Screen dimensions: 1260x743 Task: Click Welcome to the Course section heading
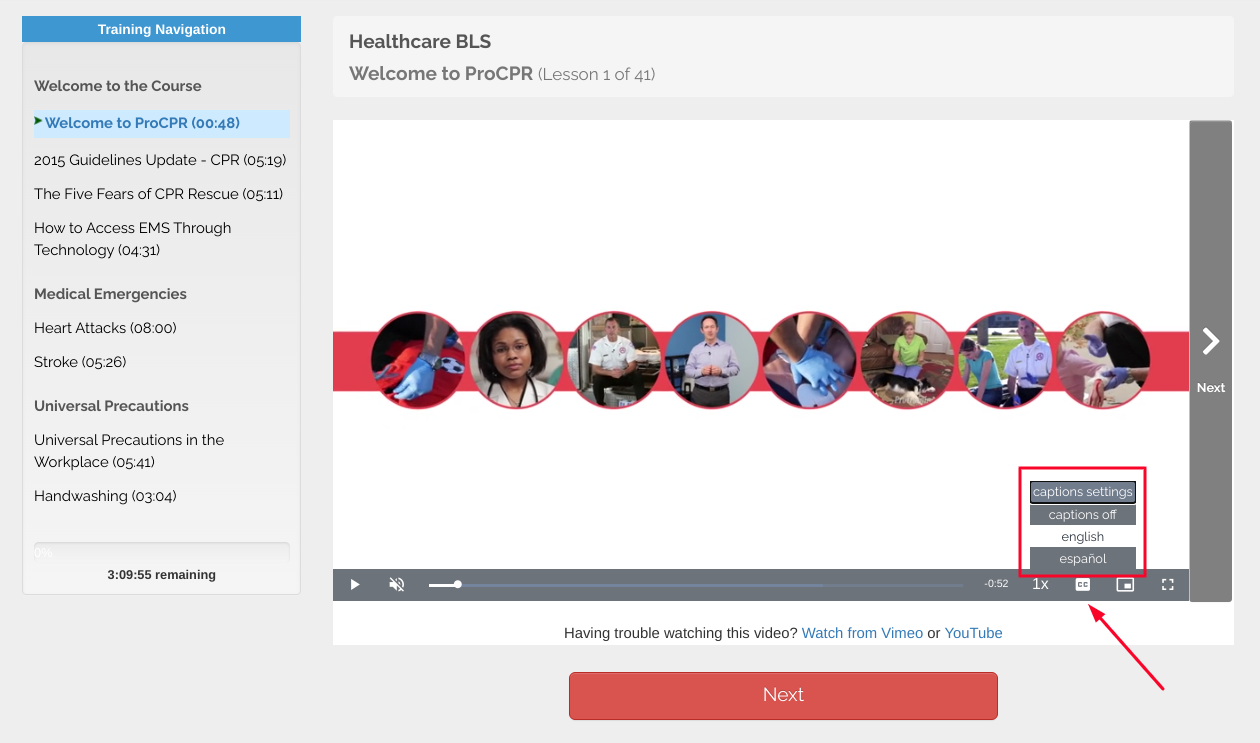[118, 86]
